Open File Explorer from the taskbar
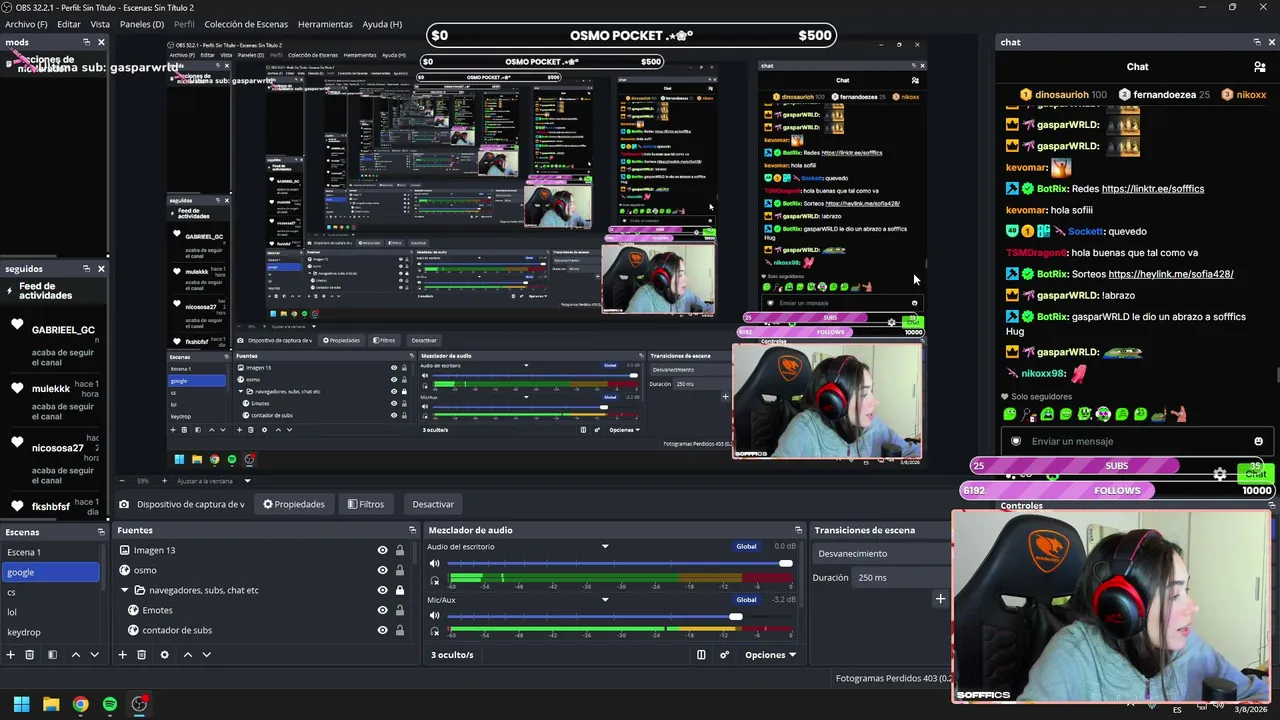This screenshot has height=720, width=1280. click(51, 704)
